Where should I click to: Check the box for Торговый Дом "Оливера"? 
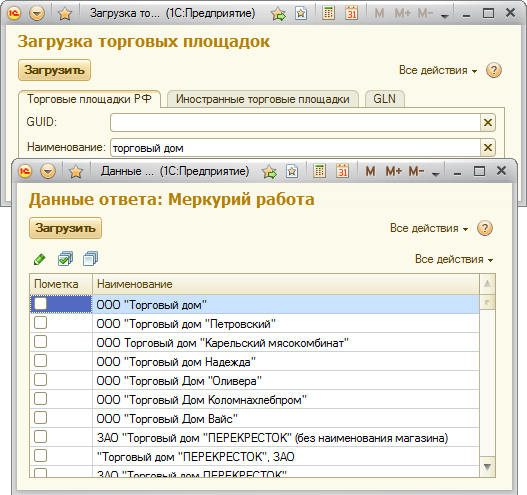coord(41,380)
